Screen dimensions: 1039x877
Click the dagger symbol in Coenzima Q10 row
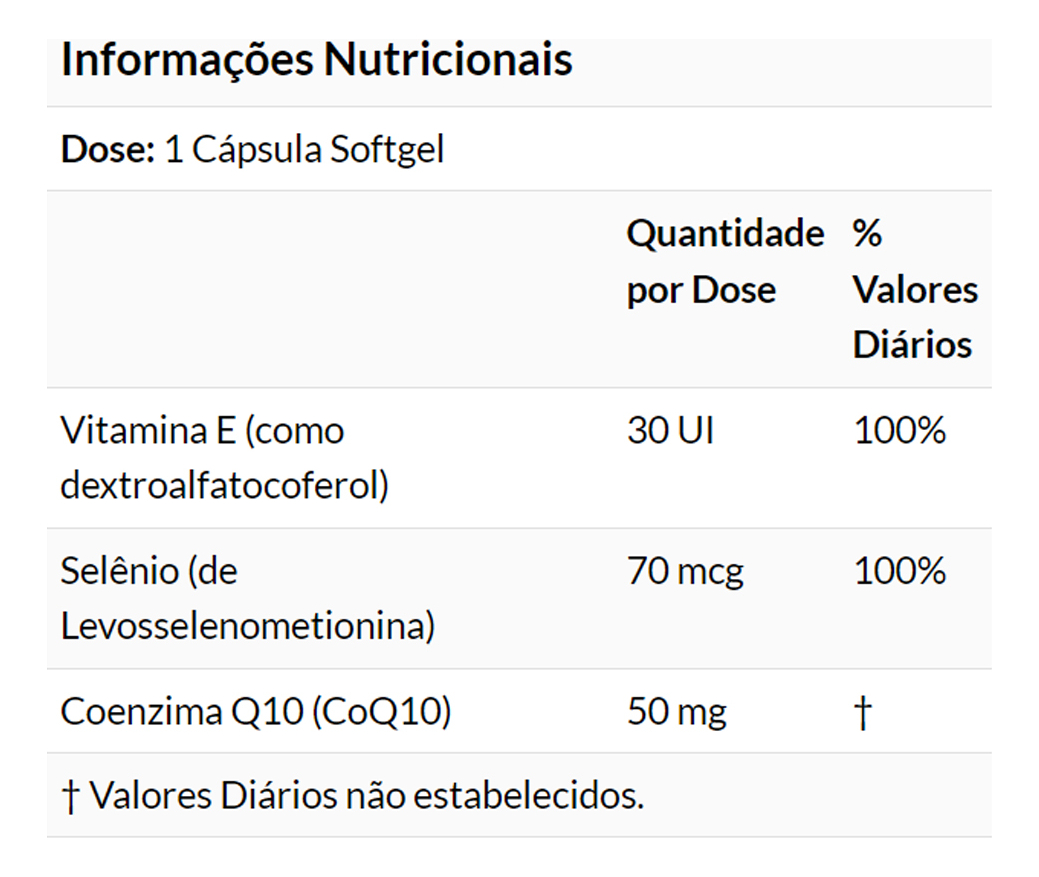[863, 712]
